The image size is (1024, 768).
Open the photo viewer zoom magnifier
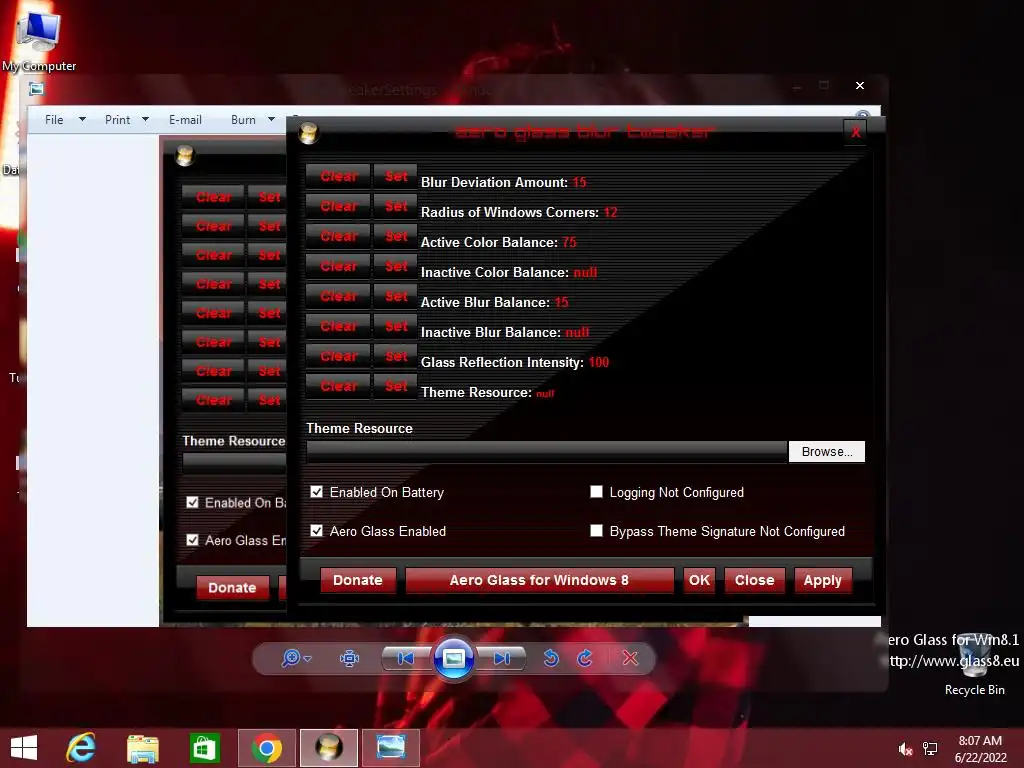291,658
